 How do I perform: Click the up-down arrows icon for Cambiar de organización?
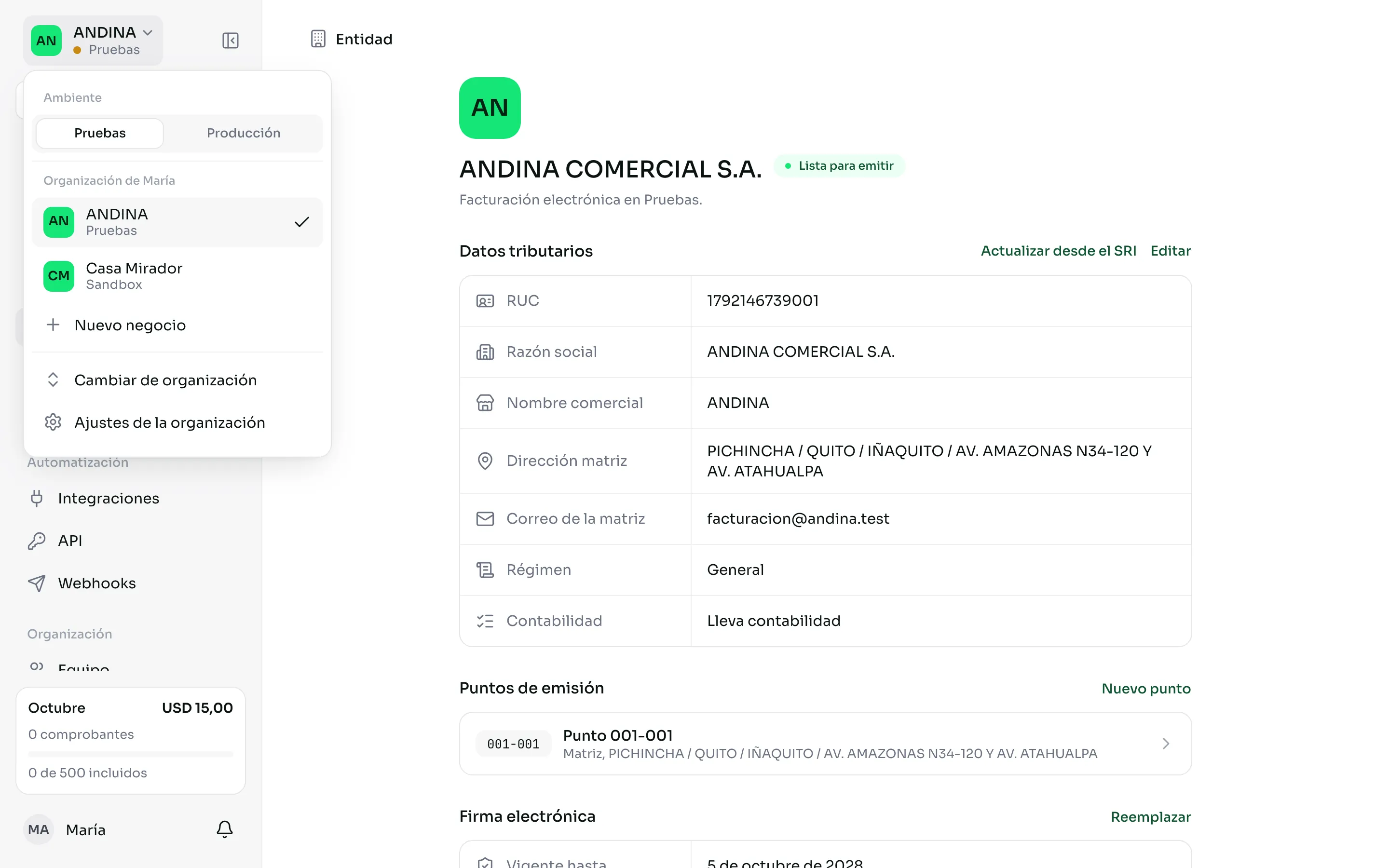(x=53, y=380)
